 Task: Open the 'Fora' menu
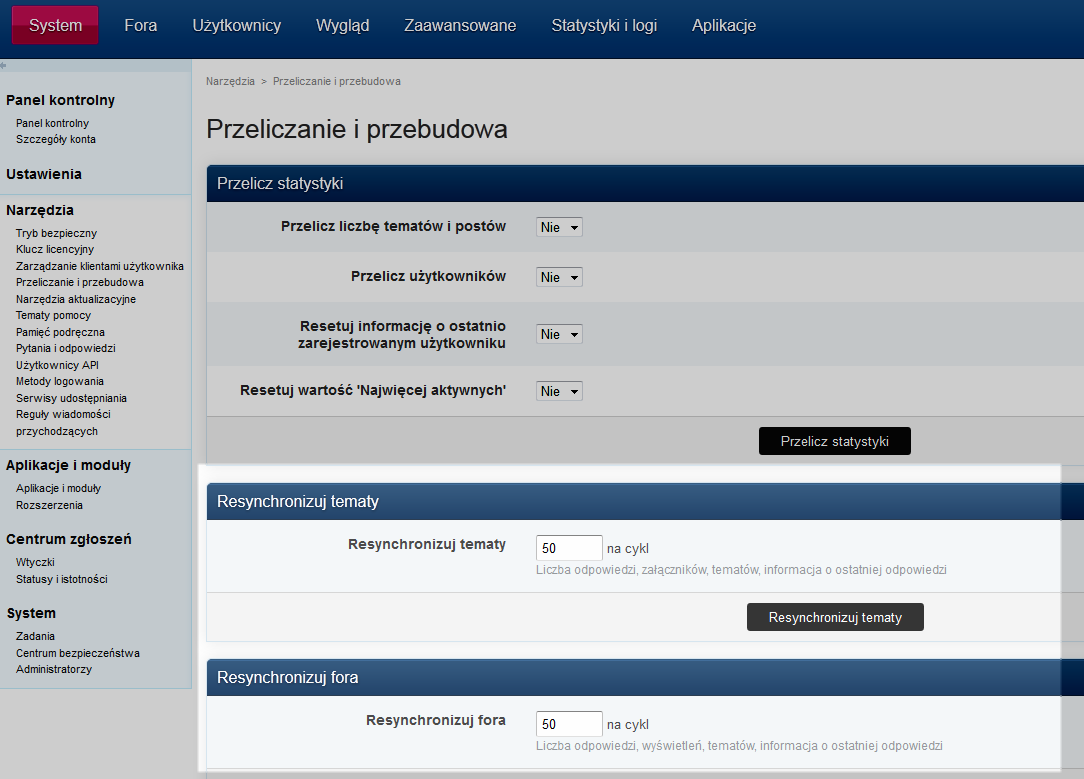[140, 26]
